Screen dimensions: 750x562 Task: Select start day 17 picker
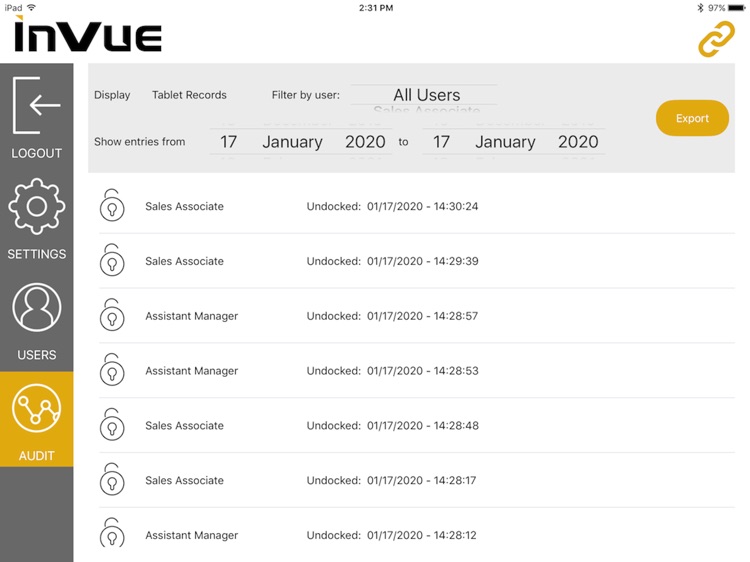(229, 142)
